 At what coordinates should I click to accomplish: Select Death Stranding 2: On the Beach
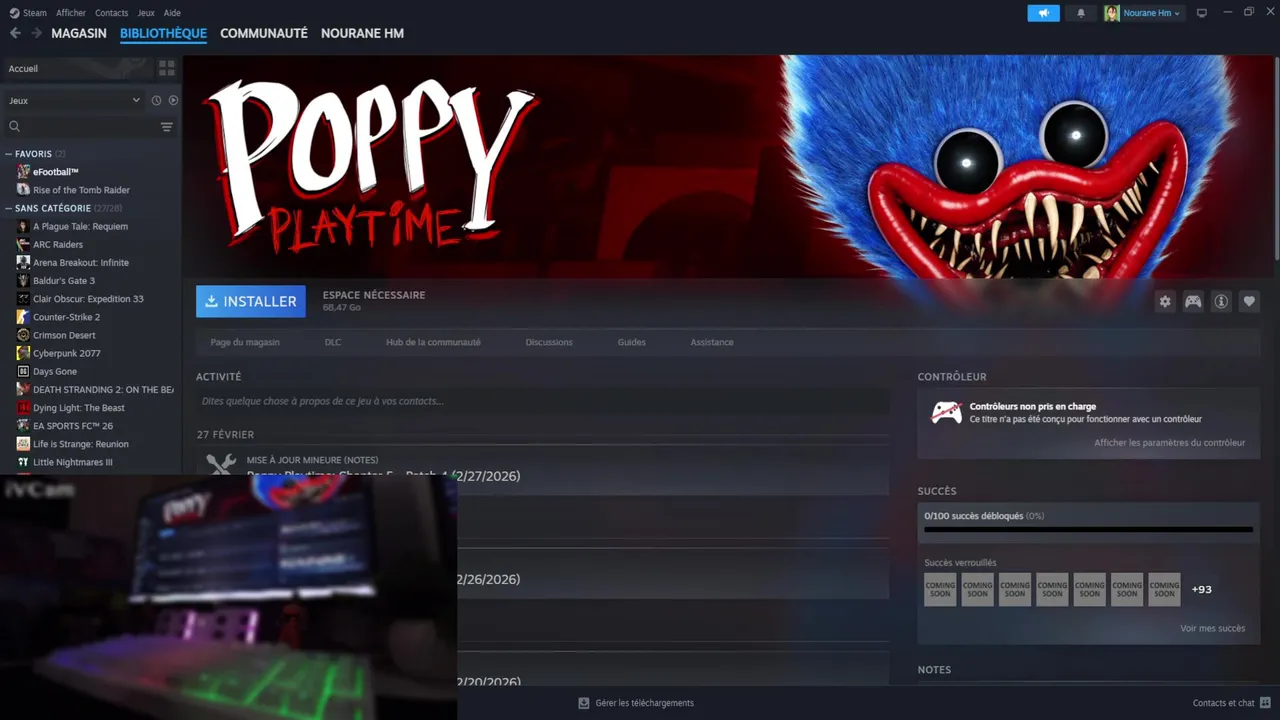click(x=103, y=389)
